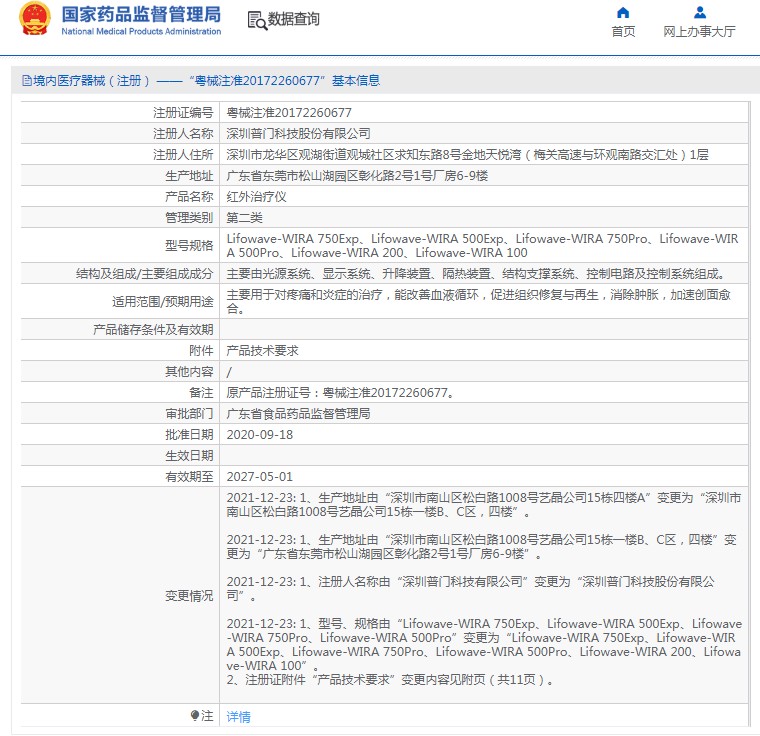The width and height of the screenshot is (760, 736).
Task: Click the document icon before 境内医疗器械
Action: pyautogui.click(x=27, y=80)
